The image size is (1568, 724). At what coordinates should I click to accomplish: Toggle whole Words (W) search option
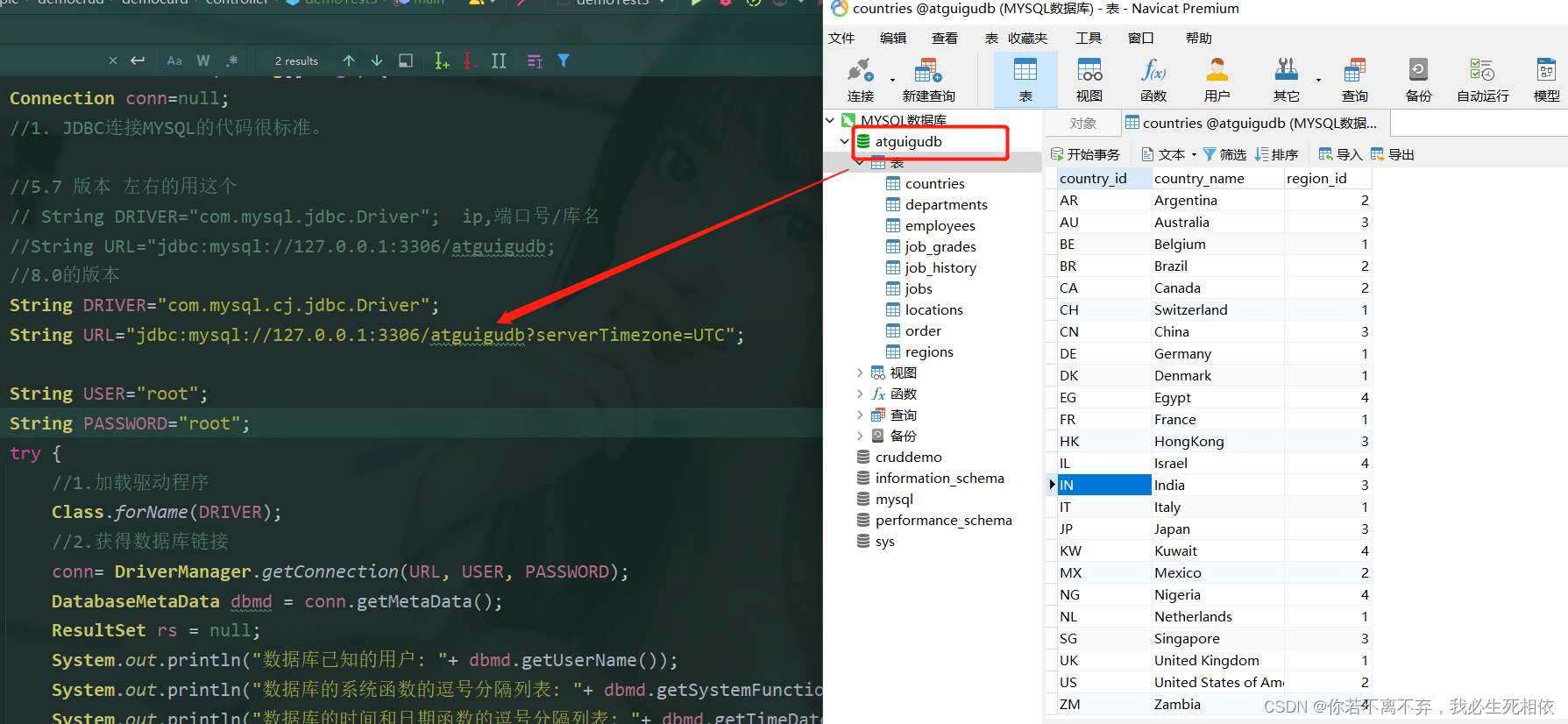click(x=203, y=60)
